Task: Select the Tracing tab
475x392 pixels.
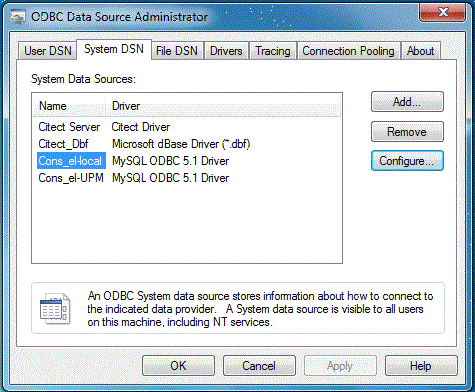Action: click(x=273, y=51)
